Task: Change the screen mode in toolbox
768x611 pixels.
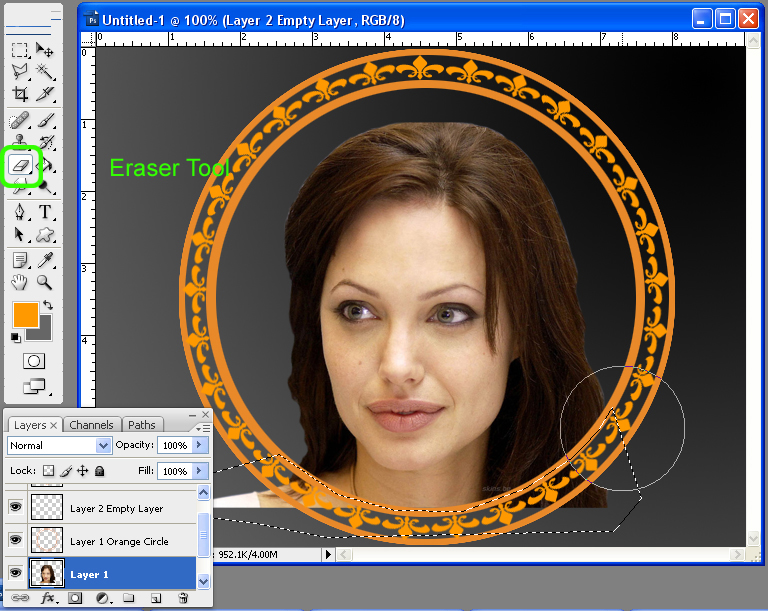Action: (x=34, y=387)
